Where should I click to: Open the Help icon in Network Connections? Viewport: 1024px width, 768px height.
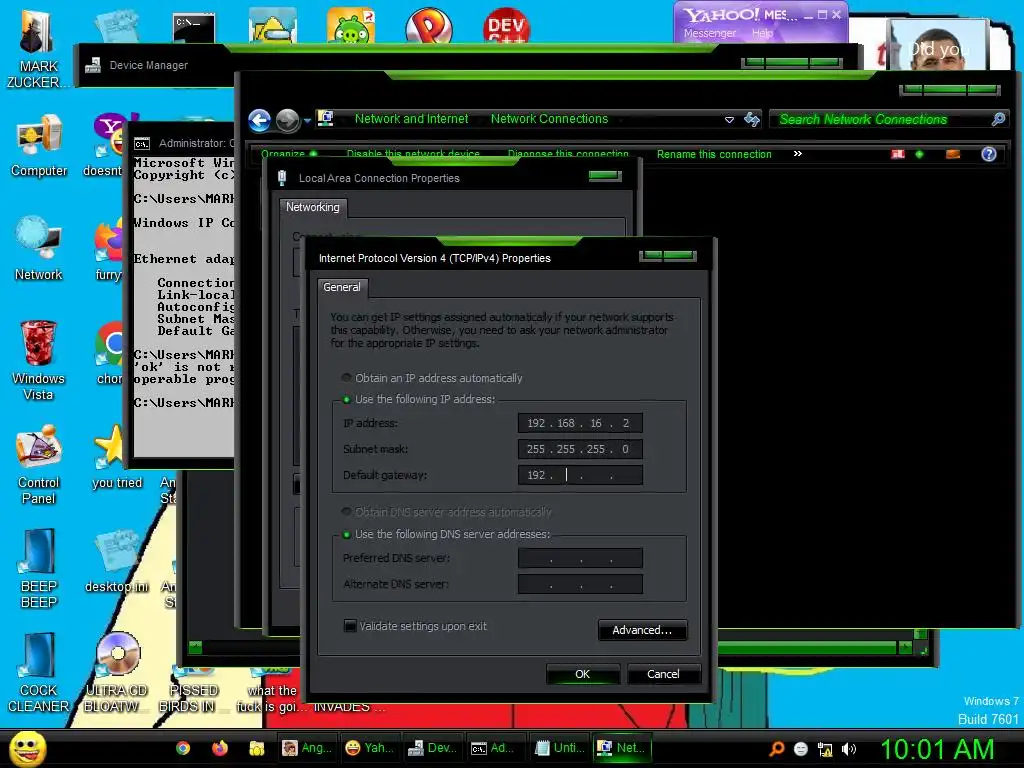point(989,154)
